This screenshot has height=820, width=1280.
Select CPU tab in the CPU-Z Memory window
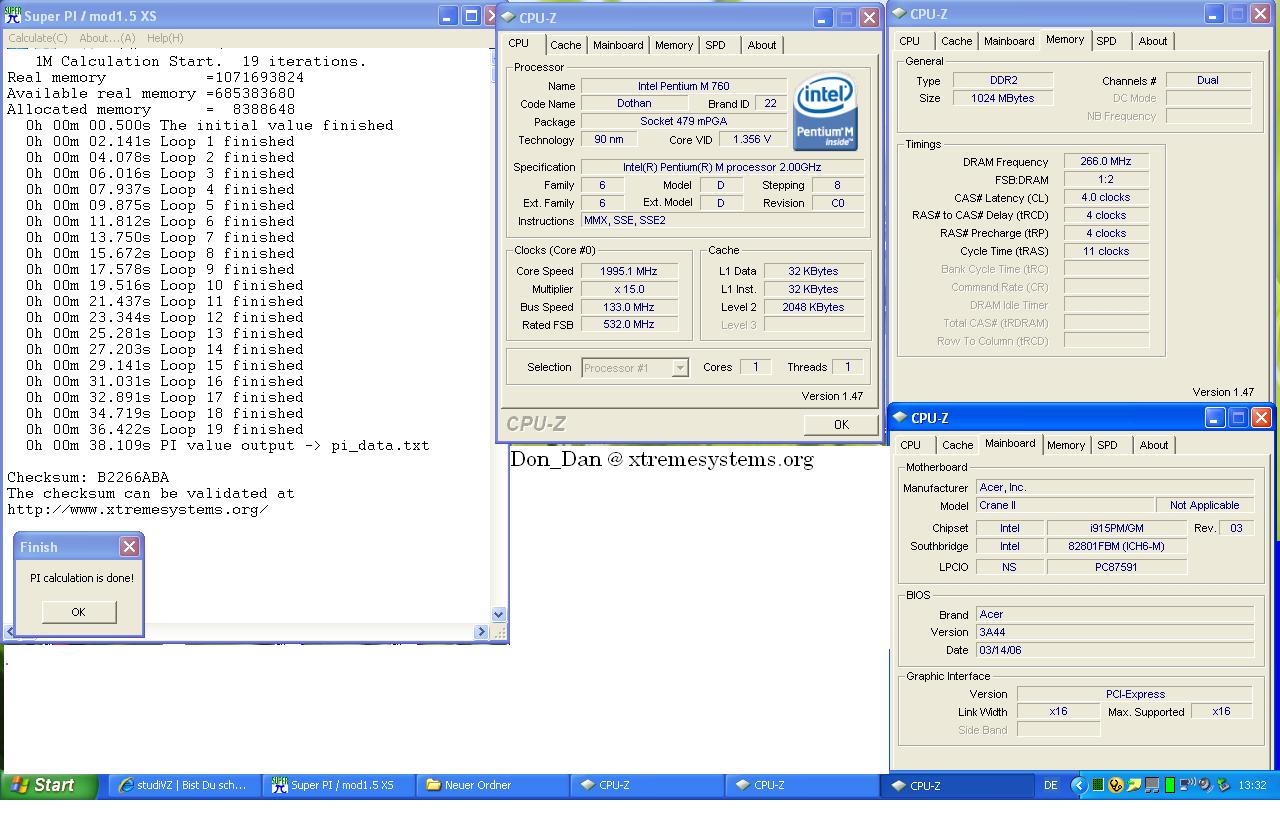[909, 41]
